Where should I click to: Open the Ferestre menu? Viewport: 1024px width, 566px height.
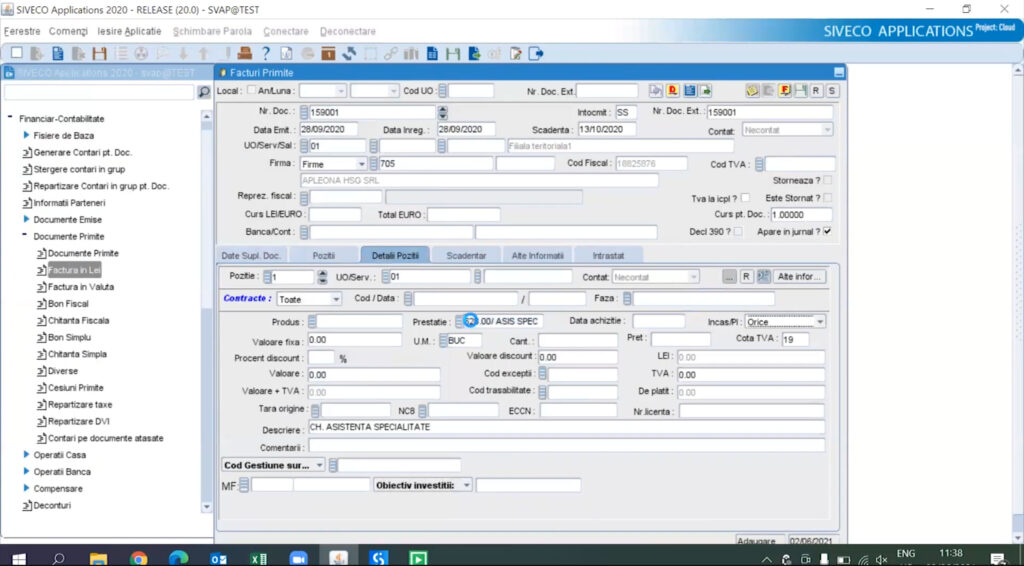coord(22,31)
